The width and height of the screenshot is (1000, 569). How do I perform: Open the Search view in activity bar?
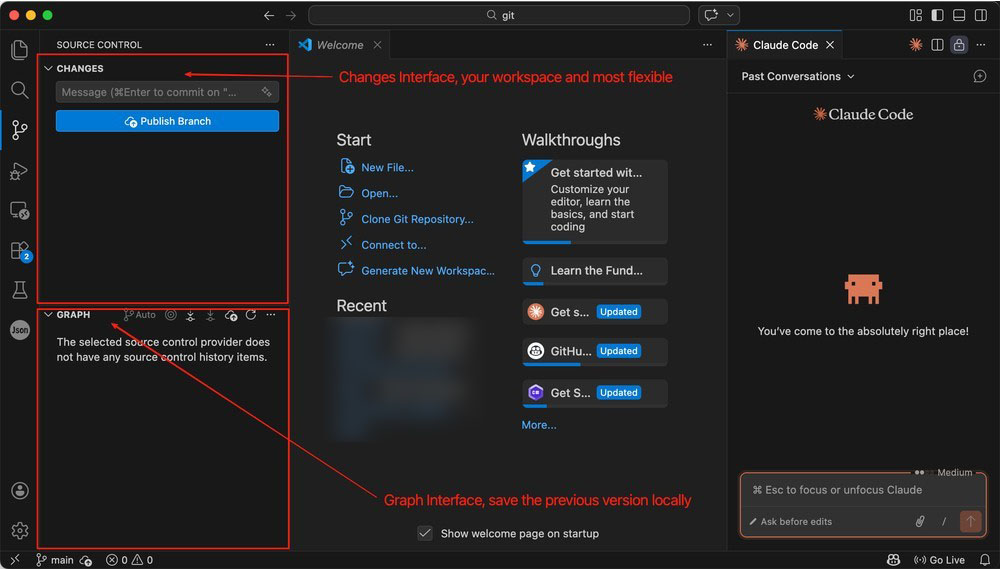pyautogui.click(x=19, y=90)
